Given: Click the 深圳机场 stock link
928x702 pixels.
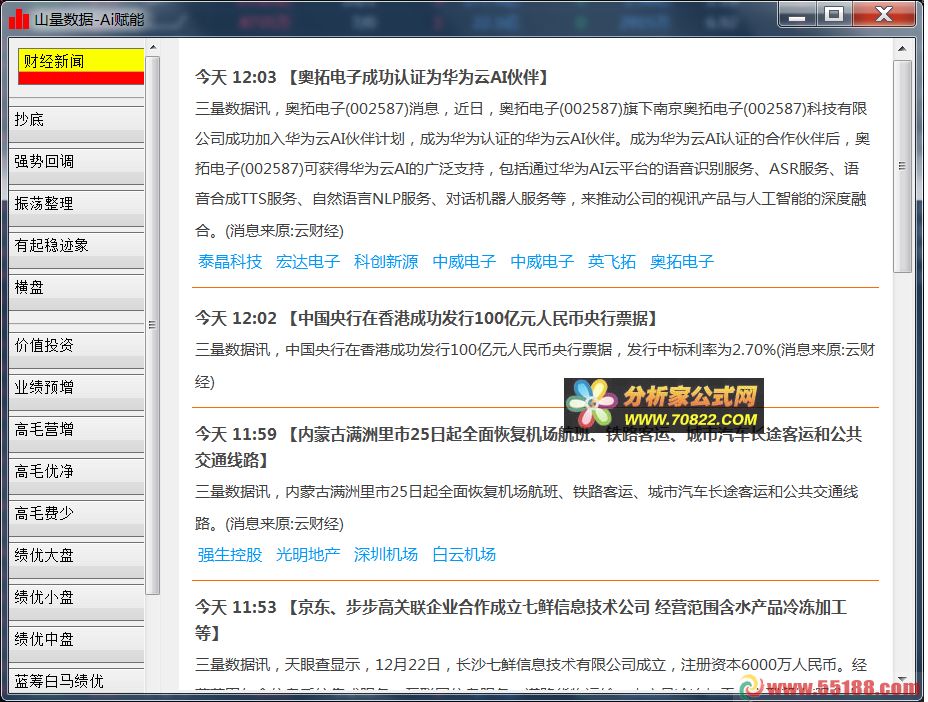Looking at the screenshot, I should 386,555.
